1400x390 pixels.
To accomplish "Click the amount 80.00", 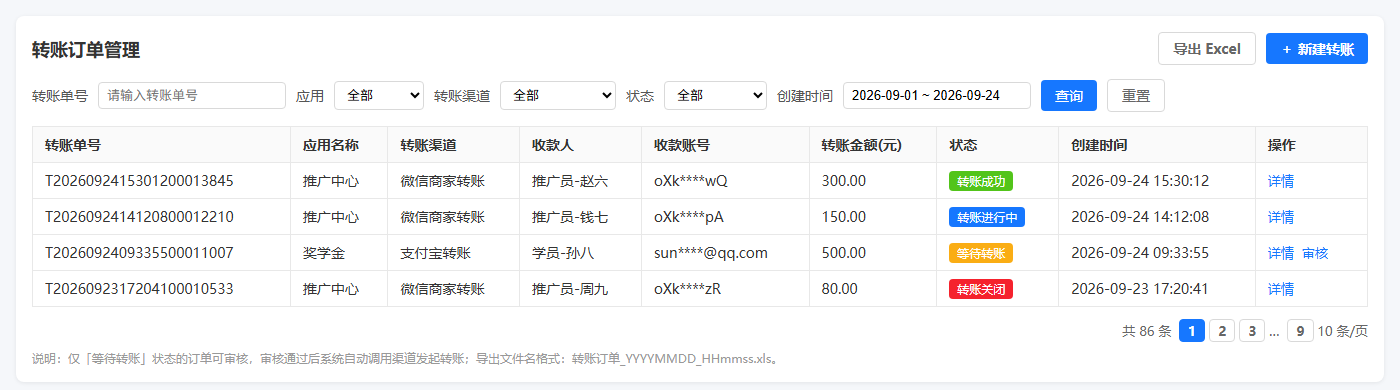I will pyautogui.click(x=840, y=289).
